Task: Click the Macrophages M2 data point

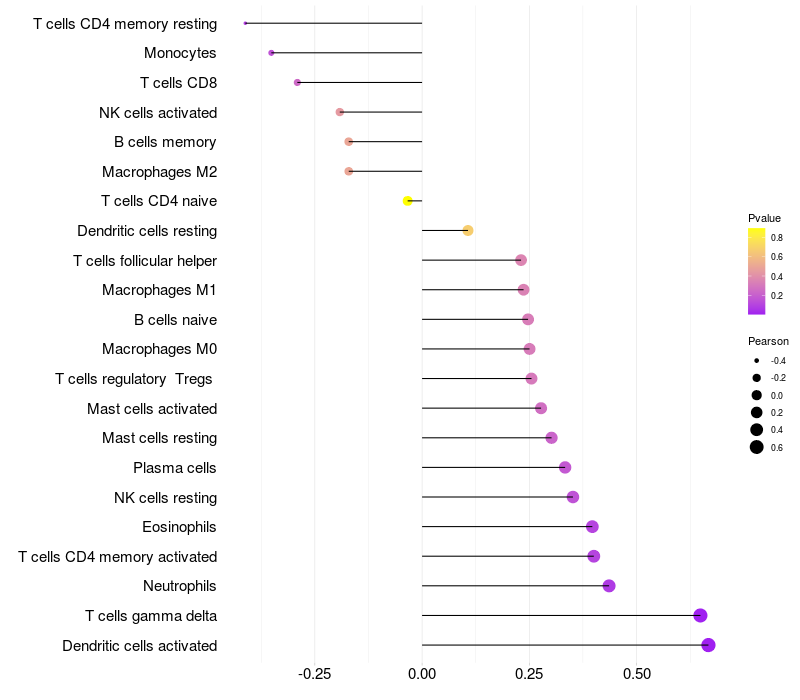Action: pyautogui.click(x=349, y=171)
